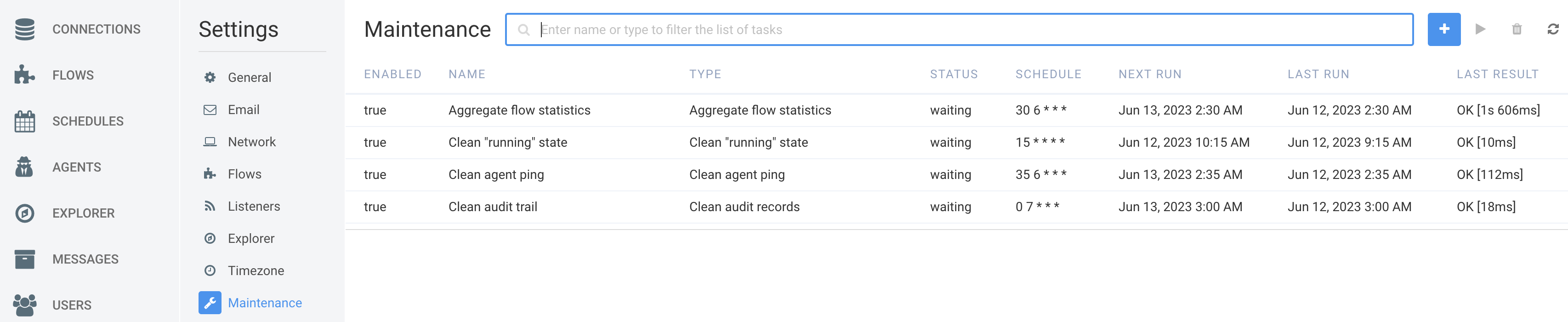Click the Explorer compass icon in main sidebar

pyautogui.click(x=25, y=213)
